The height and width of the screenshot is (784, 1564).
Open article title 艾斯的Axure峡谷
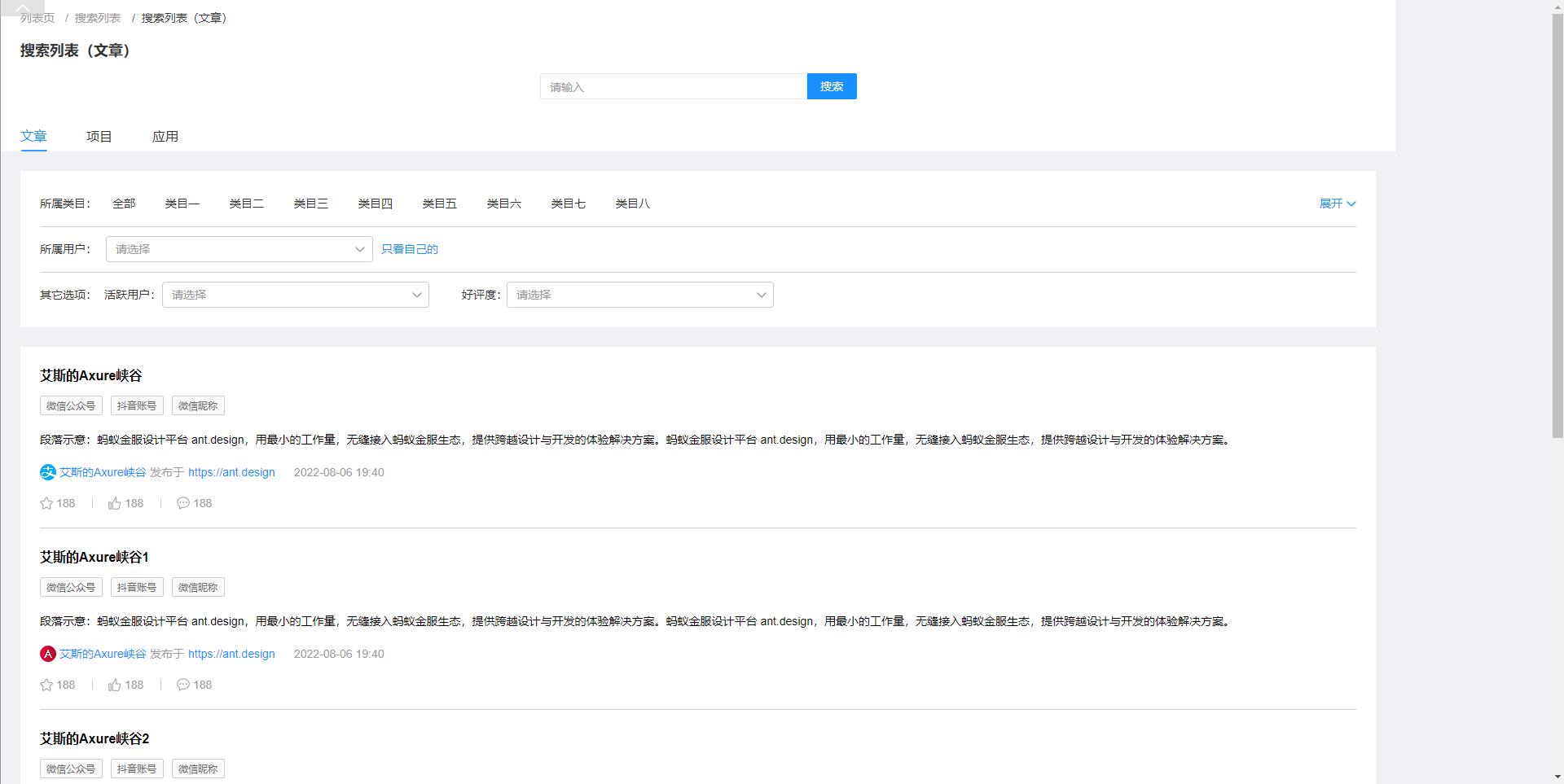91,375
